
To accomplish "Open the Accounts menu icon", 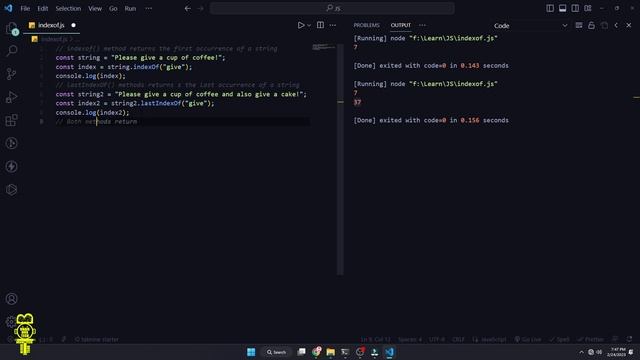I will [x=12, y=299].
